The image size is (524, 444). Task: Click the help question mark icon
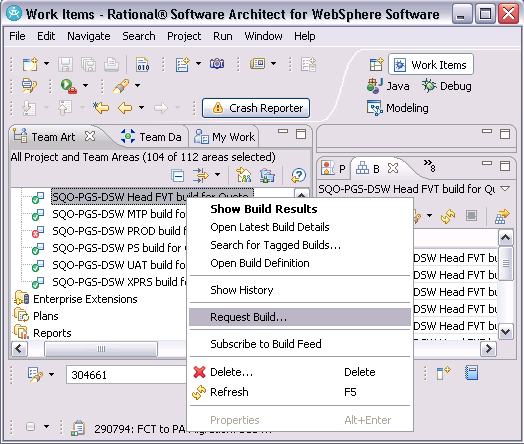[x=298, y=175]
